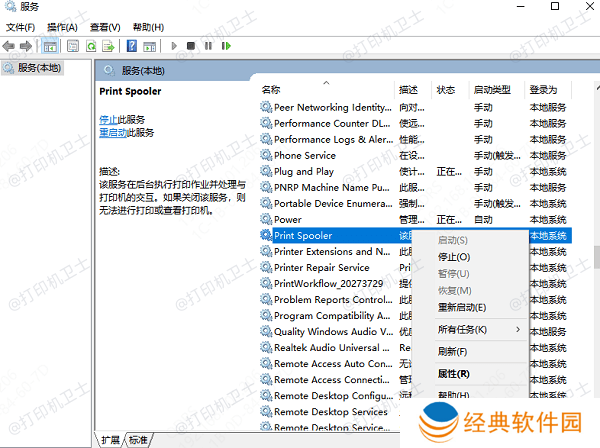The image size is (600, 448).
Task: Click the 重启动 service link
Action: [x=113, y=132]
